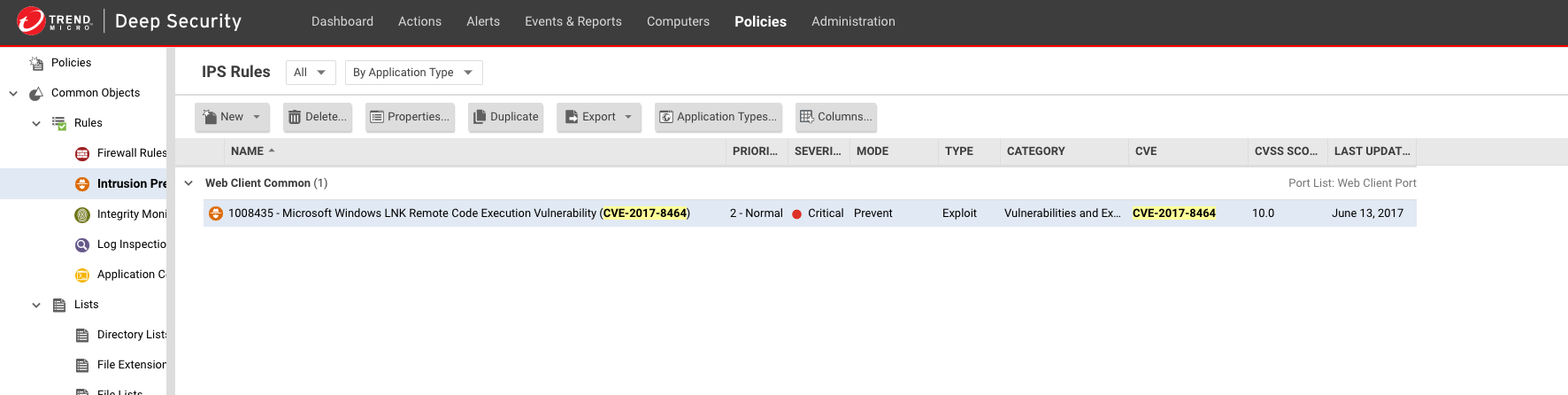Sort by the CVSS SCORE column header
Screen dimensions: 1568x395
[1286, 151]
